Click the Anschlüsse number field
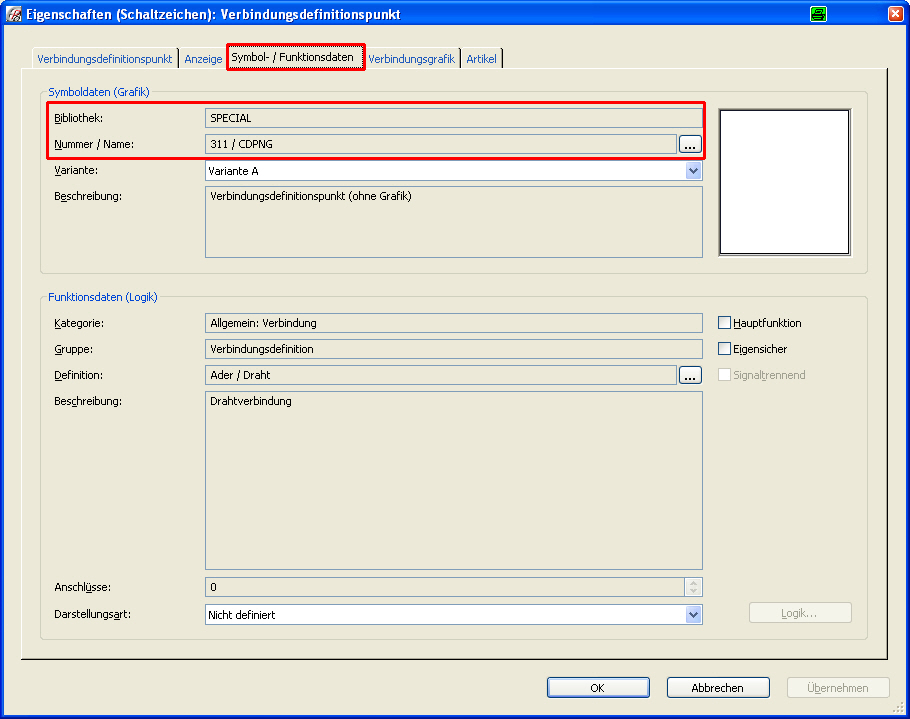This screenshot has width=910, height=719. pos(445,587)
